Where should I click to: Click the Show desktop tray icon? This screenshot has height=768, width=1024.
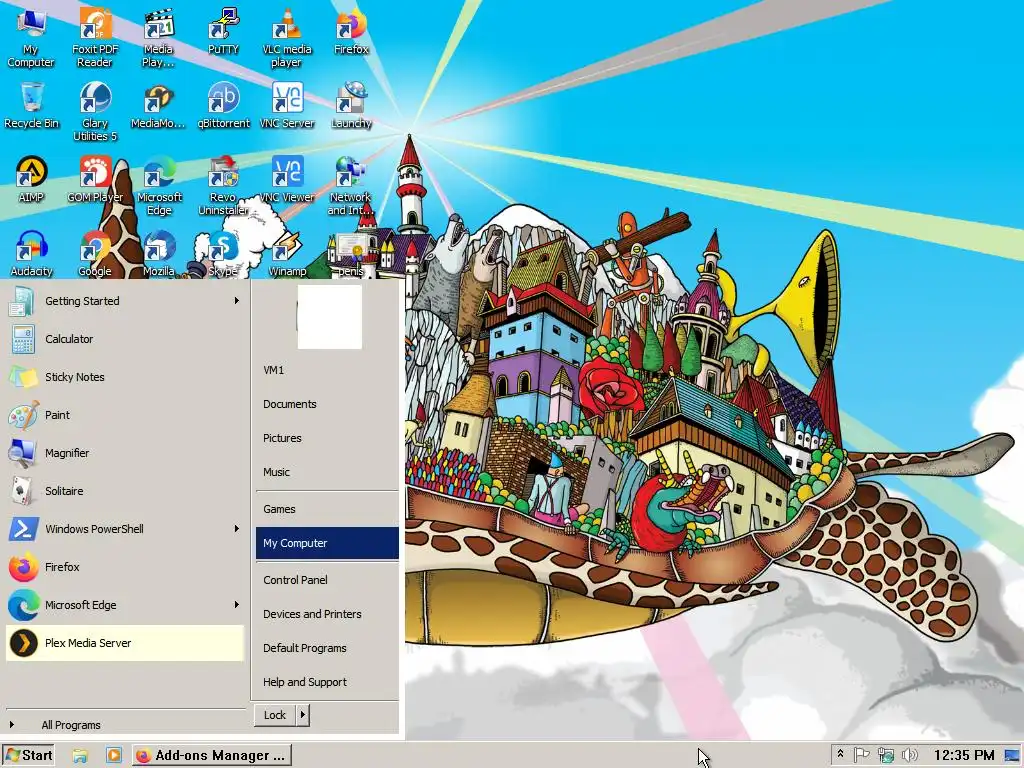1012,755
